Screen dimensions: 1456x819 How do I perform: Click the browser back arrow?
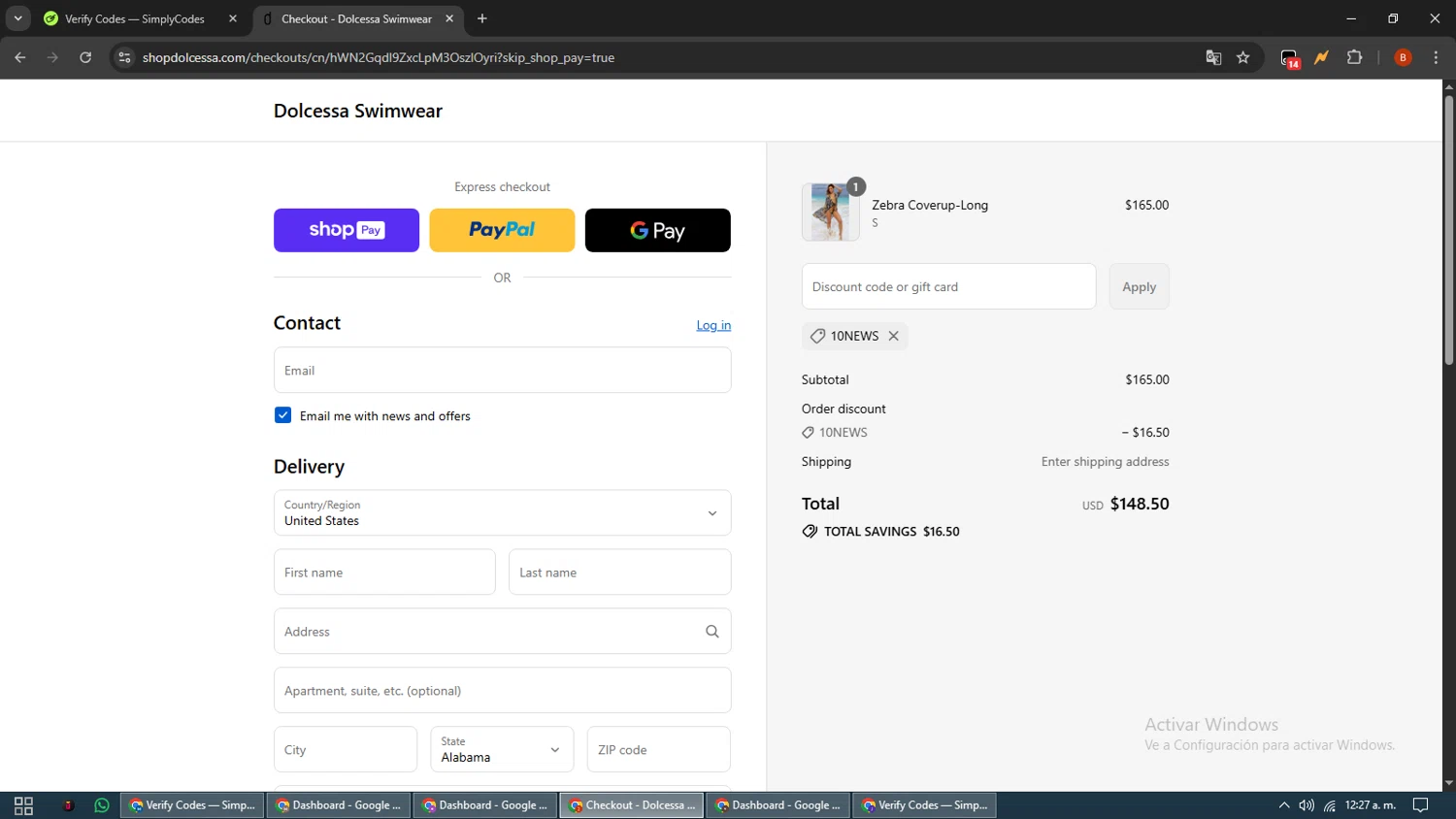tap(20, 57)
